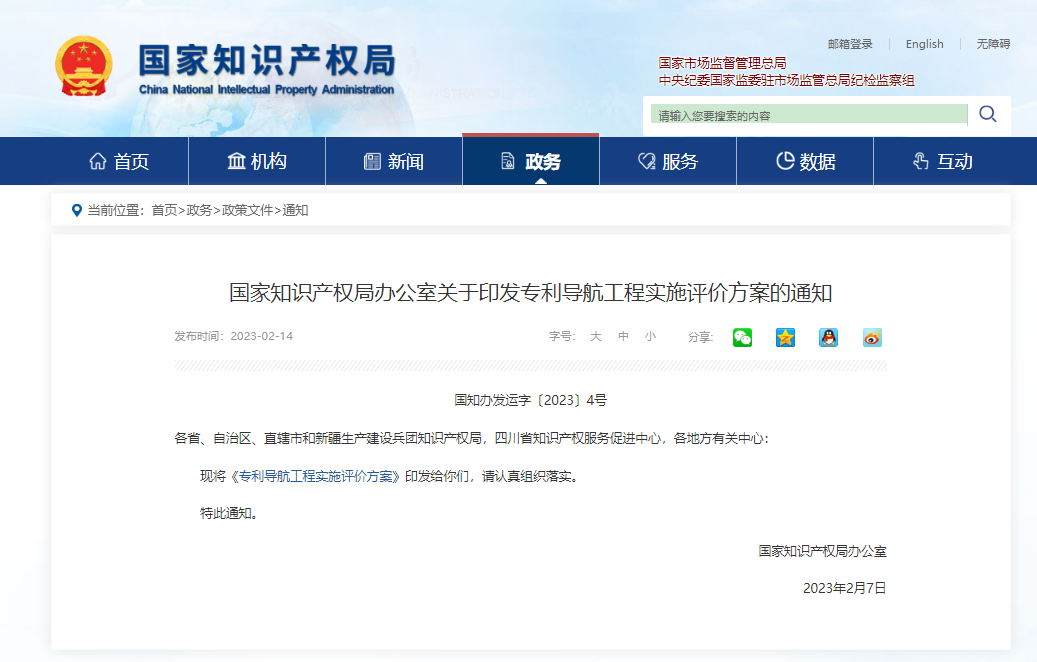
Task: Click document number 国知办发运字〔2023〕4号
Action: point(530,399)
